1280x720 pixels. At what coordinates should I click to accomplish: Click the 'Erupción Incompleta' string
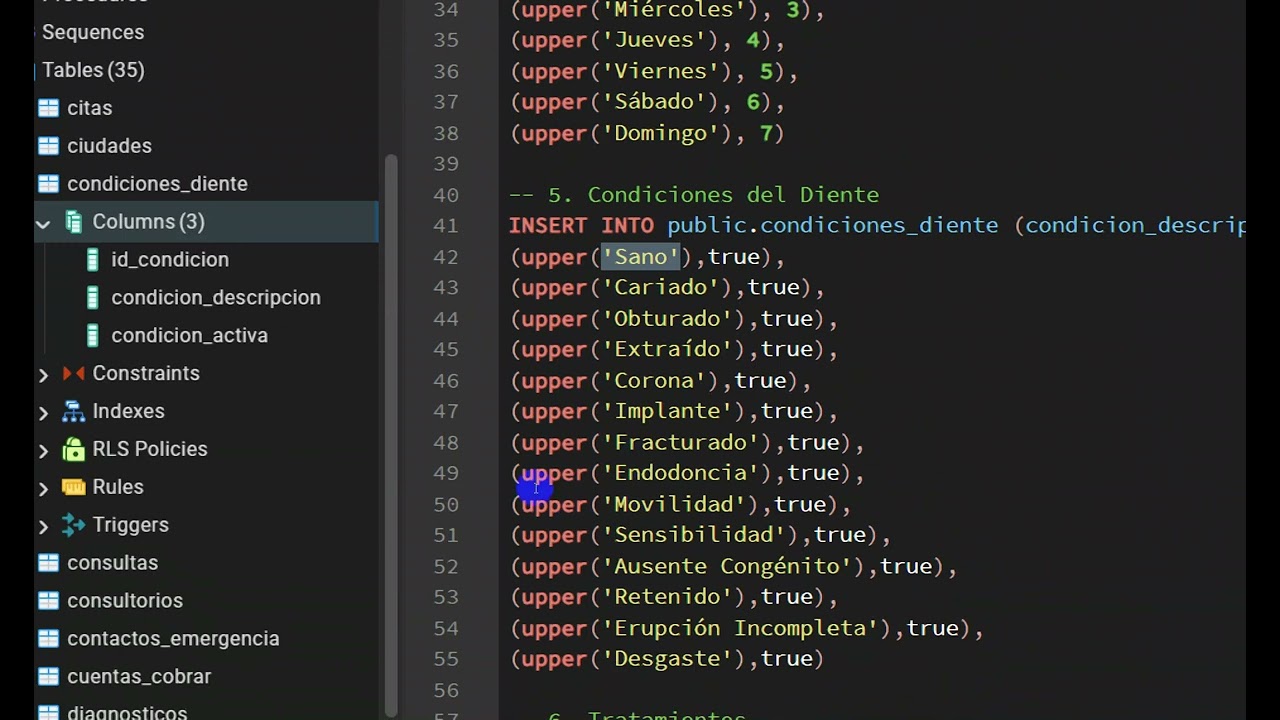740,628
